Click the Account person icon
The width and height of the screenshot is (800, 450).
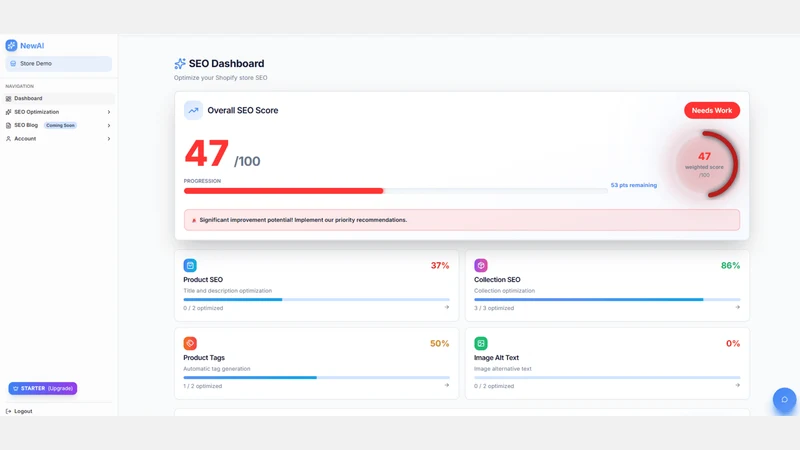(x=8, y=139)
